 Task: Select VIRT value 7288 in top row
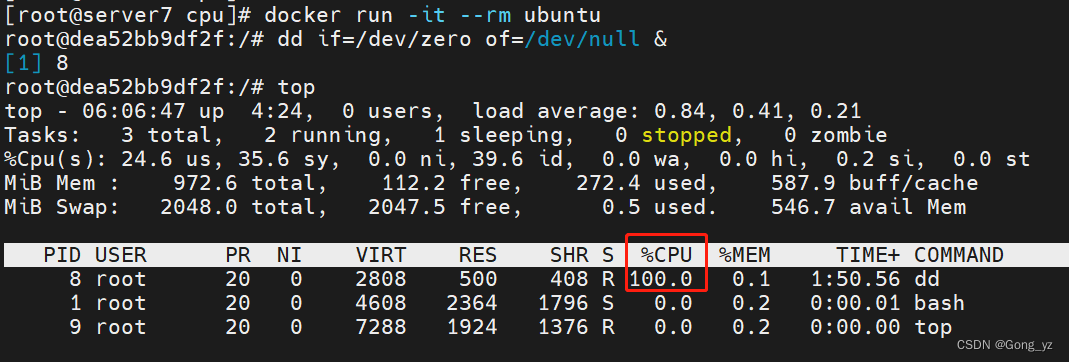[x=381, y=327]
